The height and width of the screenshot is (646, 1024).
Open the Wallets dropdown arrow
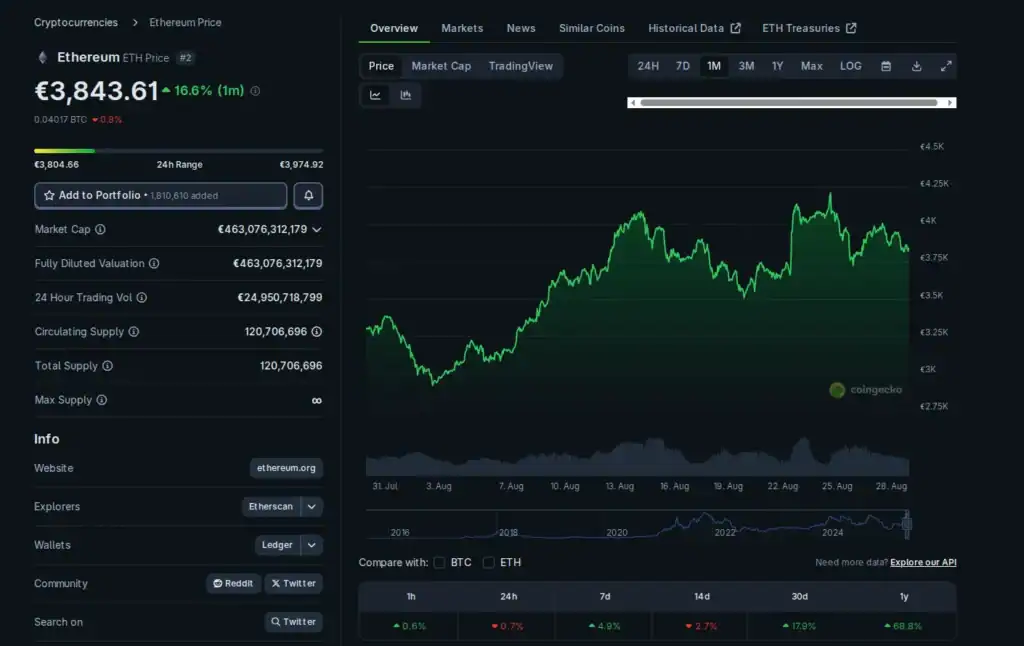[312, 545]
